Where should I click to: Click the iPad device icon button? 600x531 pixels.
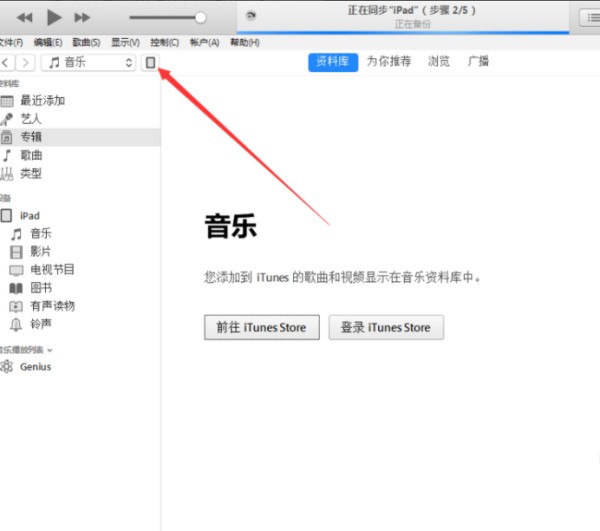(x=150, y=62)
